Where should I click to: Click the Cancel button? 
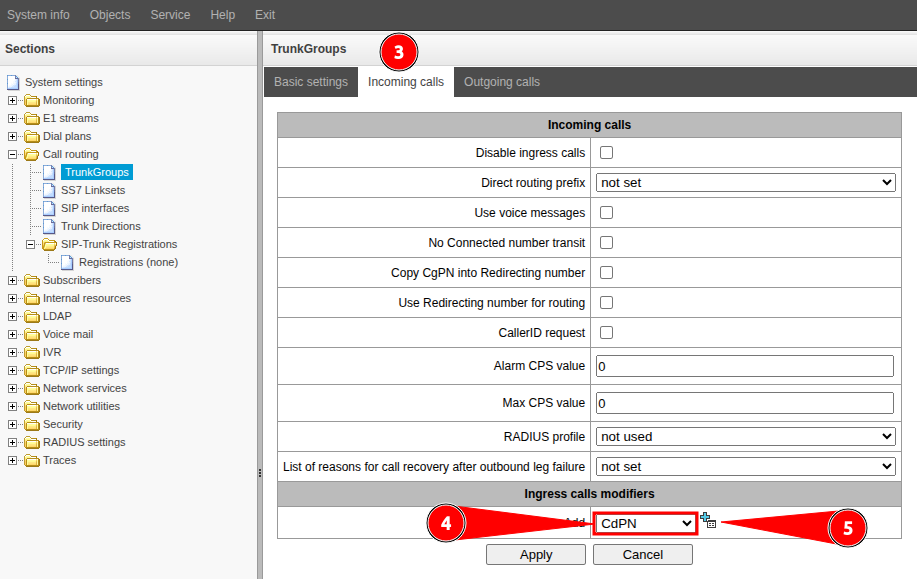point(643,554)
